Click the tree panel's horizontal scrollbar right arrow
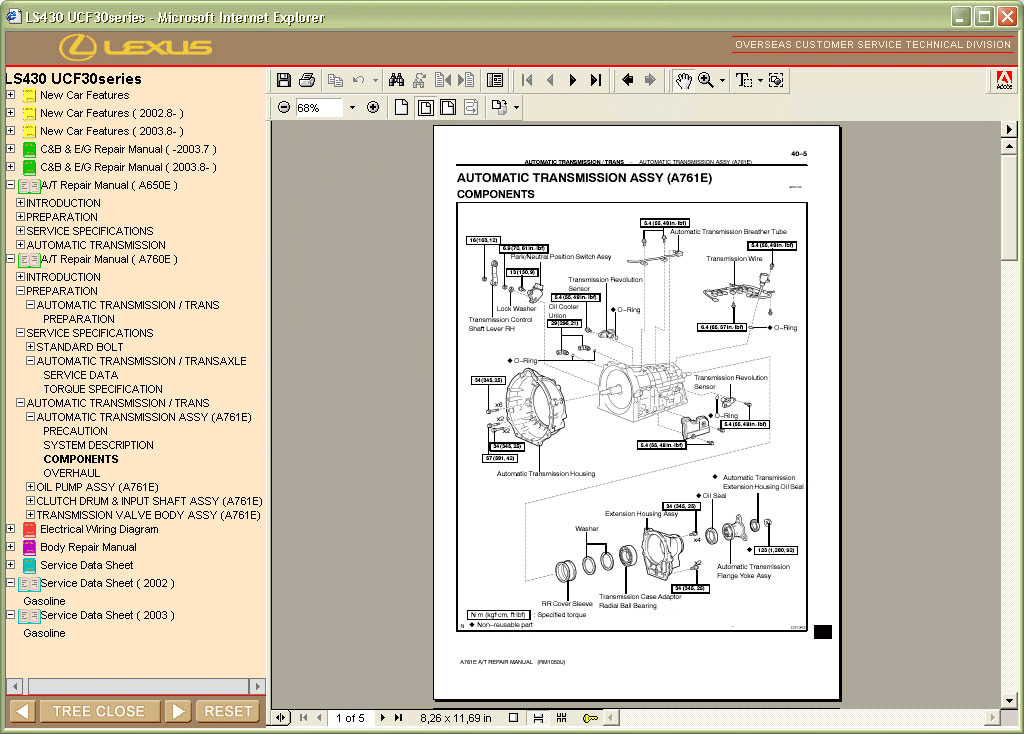 (257, 686)
